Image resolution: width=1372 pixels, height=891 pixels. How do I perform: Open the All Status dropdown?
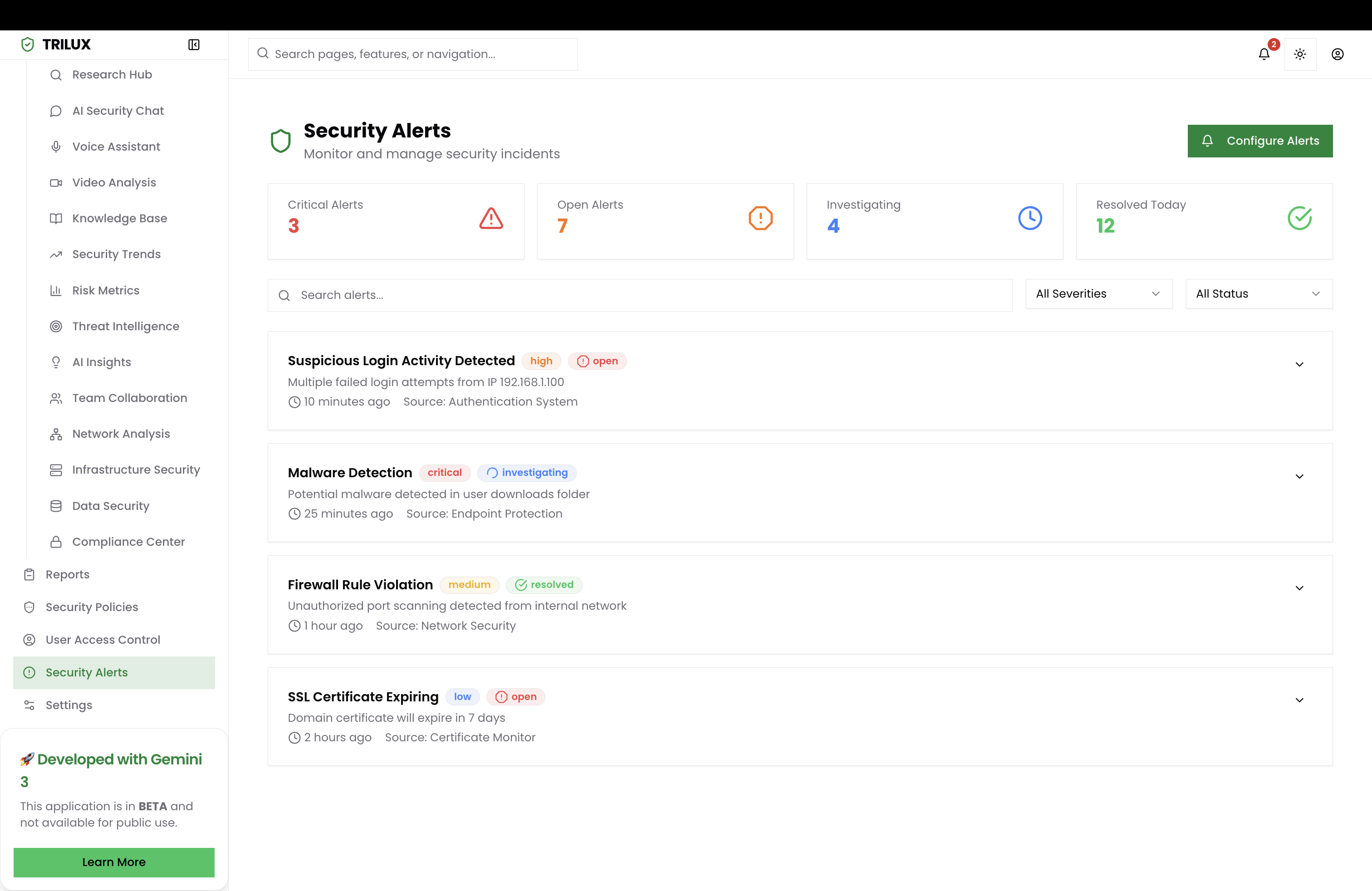click(x=1259, y=294)
